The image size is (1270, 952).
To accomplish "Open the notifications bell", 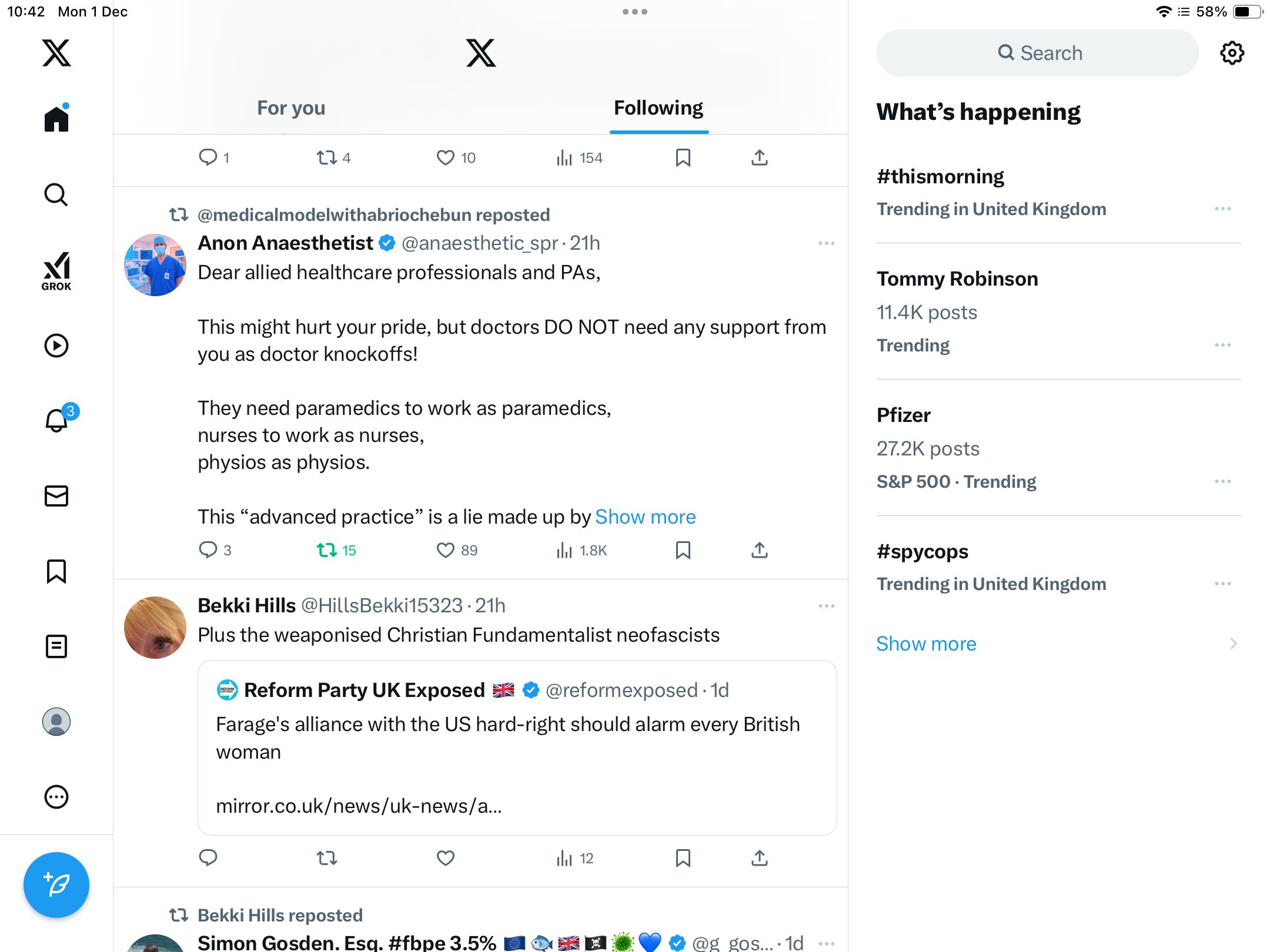I will click(58, 420).
